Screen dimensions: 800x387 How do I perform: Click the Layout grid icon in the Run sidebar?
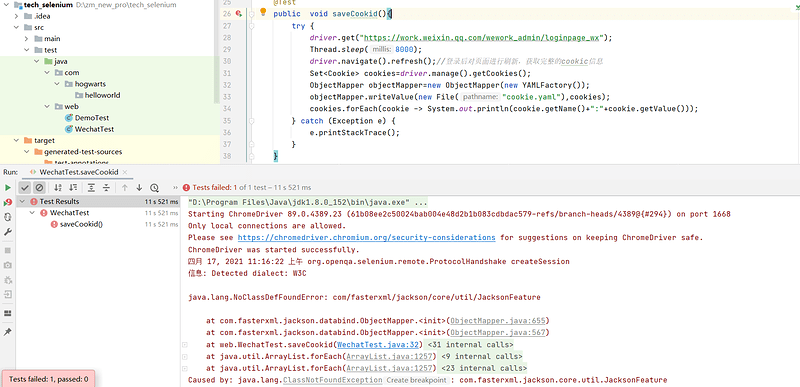click(x=8, y=313)
